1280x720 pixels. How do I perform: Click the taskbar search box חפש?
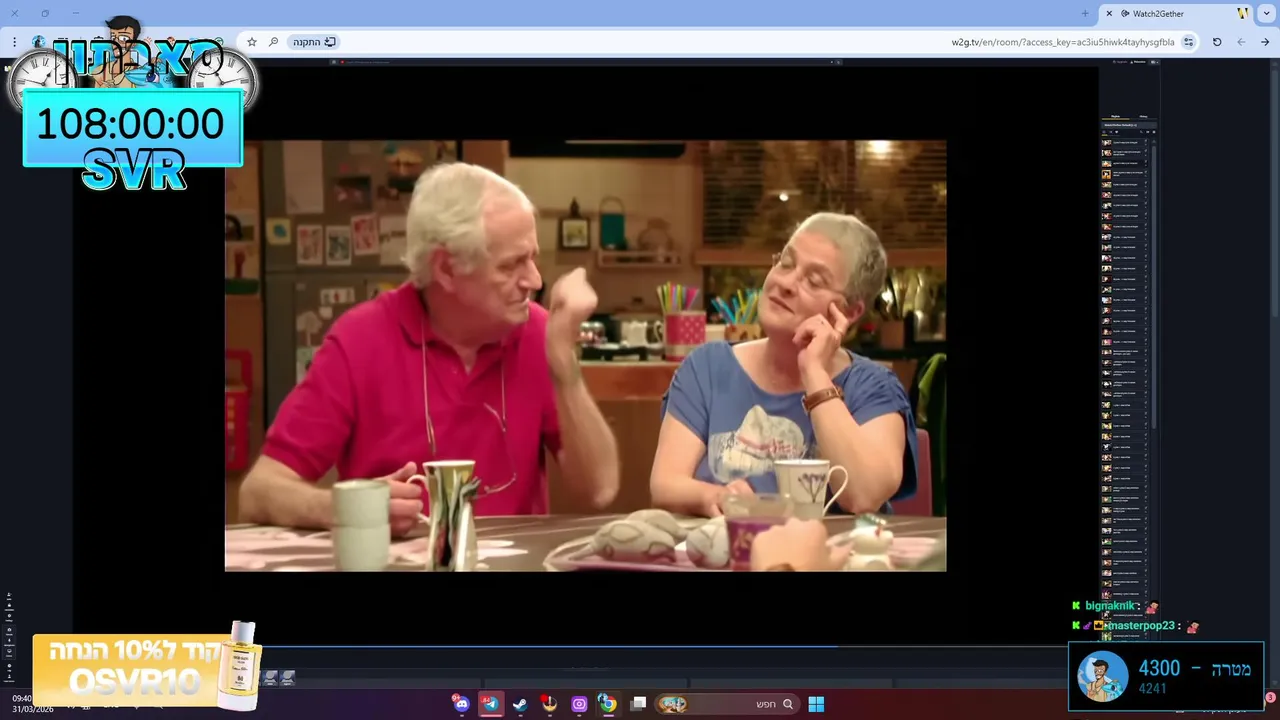point(727,704)
